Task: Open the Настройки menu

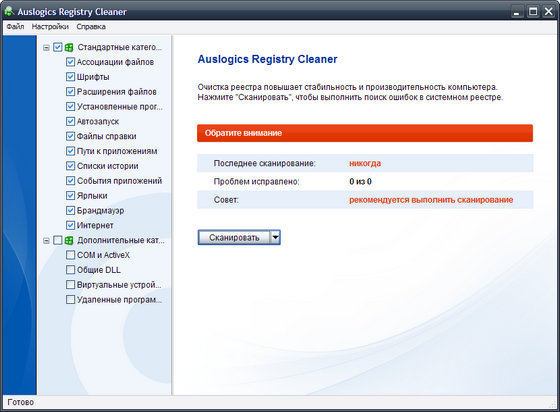Action: [50, 27]
